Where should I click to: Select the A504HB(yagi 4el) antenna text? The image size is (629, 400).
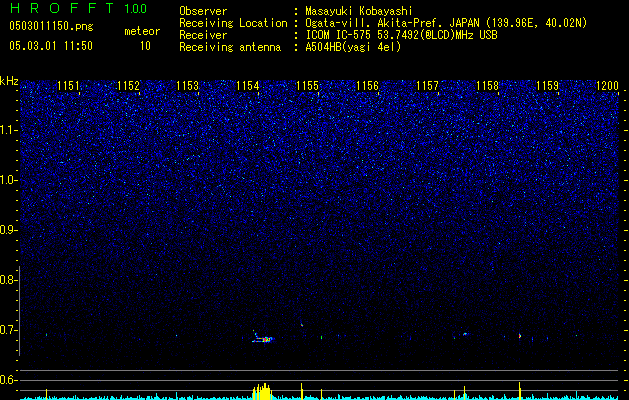(x=353, y=47)
